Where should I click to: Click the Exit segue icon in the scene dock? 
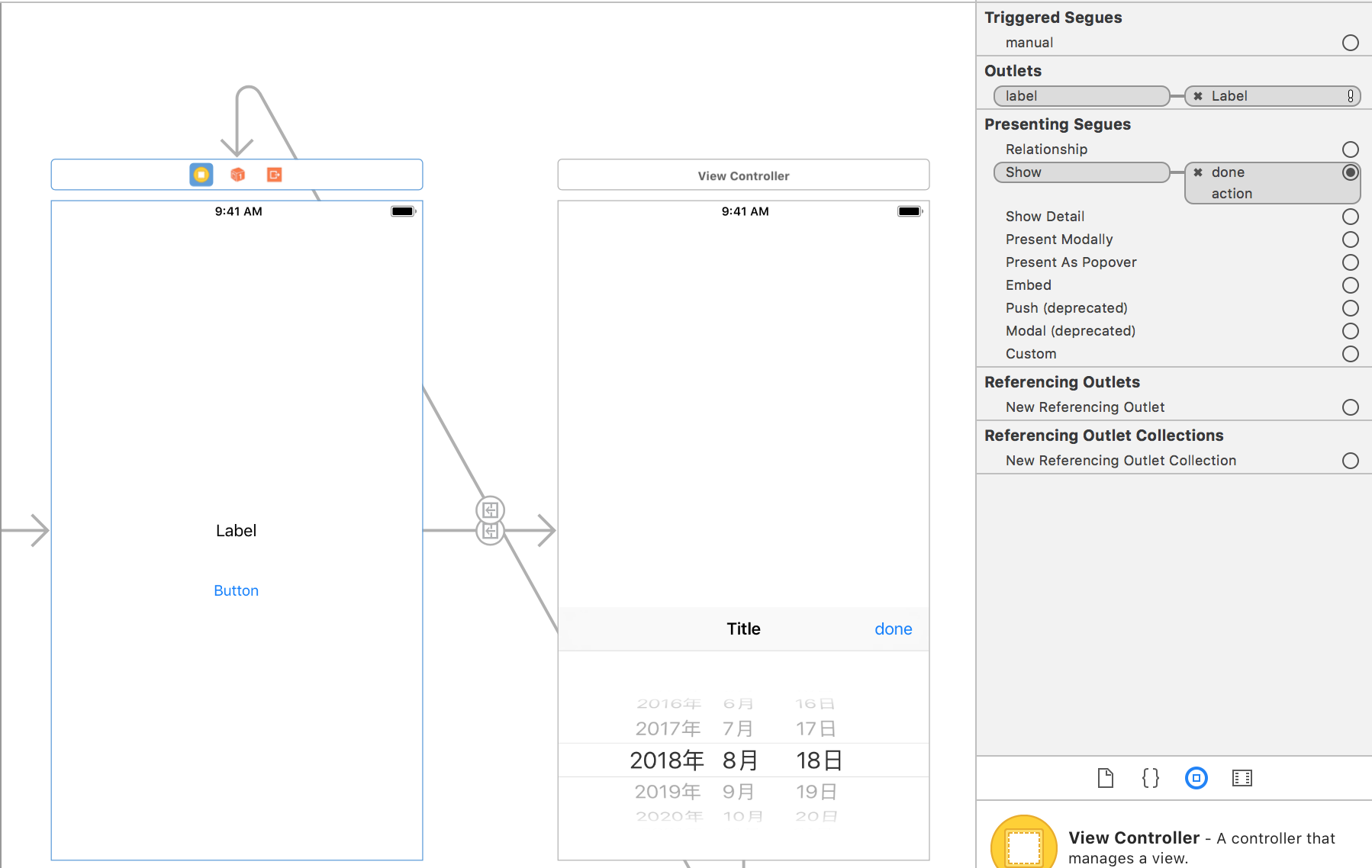click(274, 175)
